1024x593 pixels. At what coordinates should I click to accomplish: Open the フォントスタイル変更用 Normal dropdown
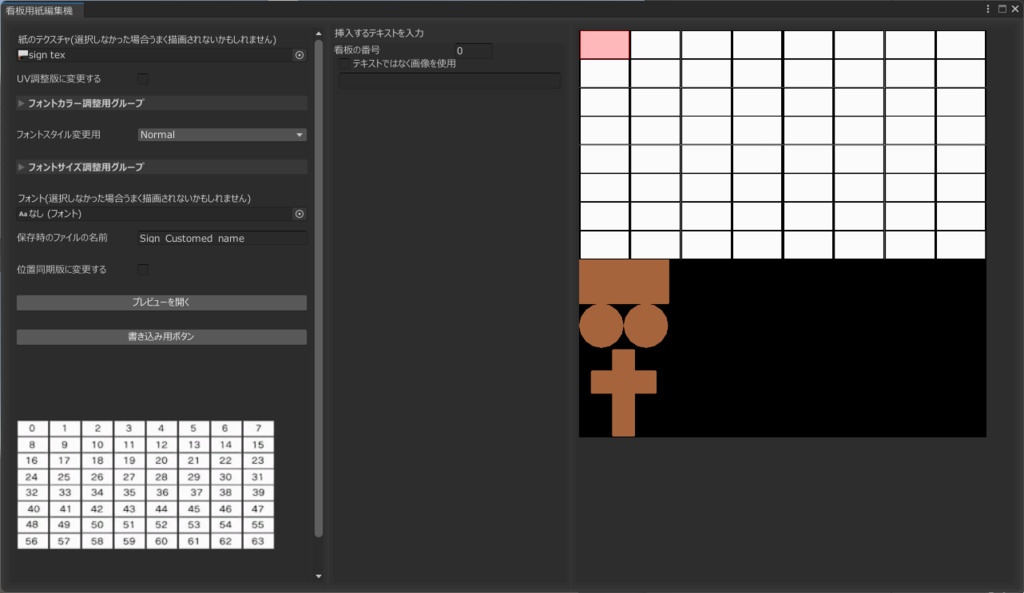222,135
